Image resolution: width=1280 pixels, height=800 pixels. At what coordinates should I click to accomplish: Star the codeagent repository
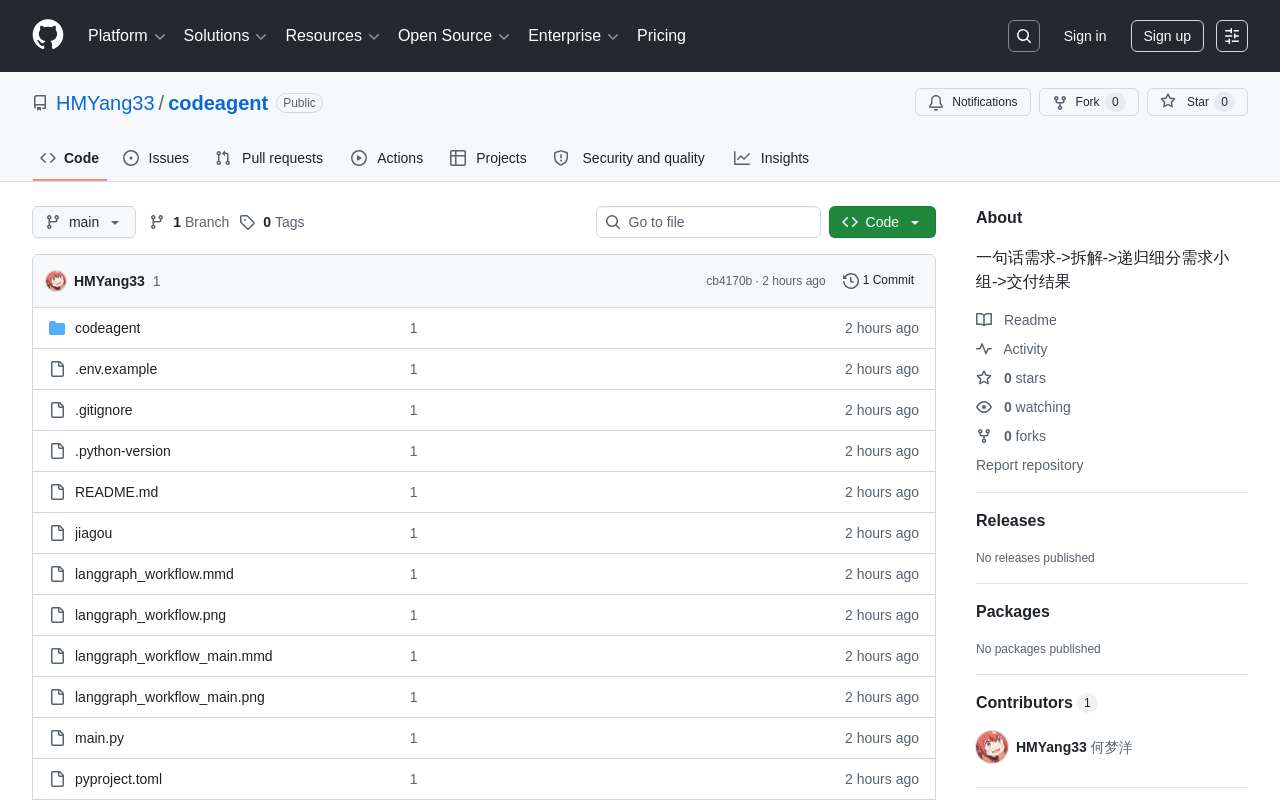point(1197,102)
